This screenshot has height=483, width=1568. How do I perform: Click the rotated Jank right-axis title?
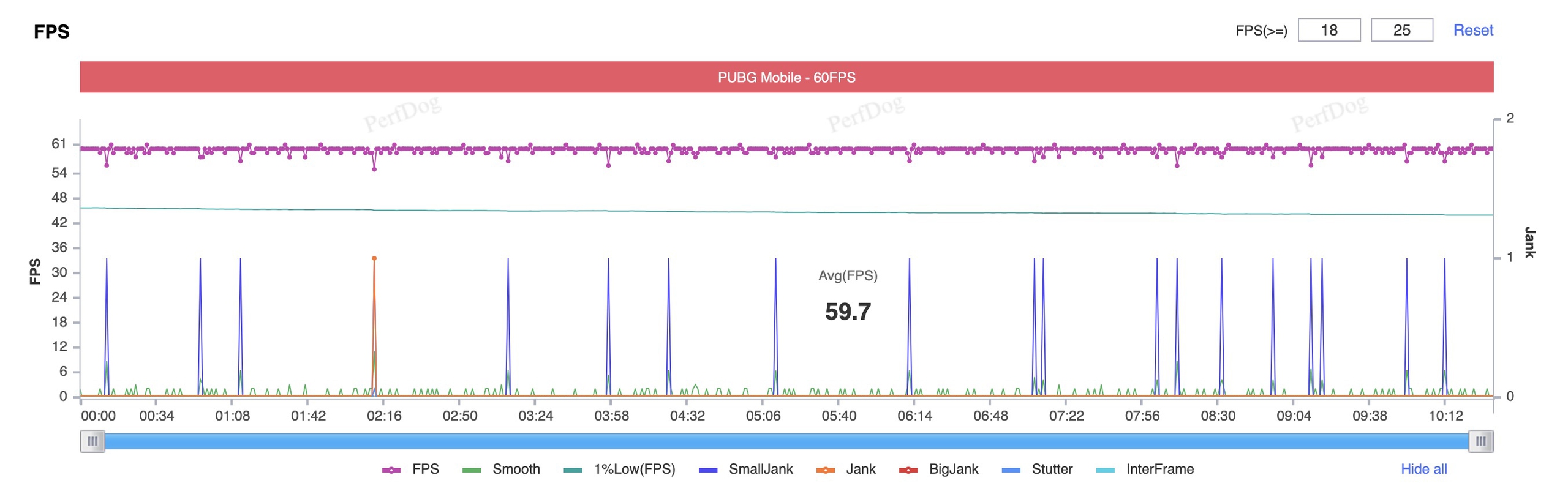pyautogui.click(x=1529, y=242)
